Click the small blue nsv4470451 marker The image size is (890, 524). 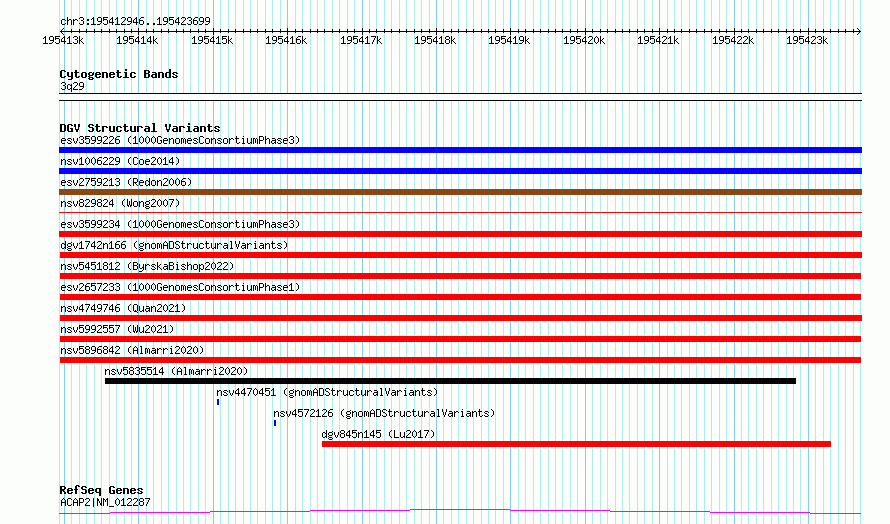tap(218, 402)
